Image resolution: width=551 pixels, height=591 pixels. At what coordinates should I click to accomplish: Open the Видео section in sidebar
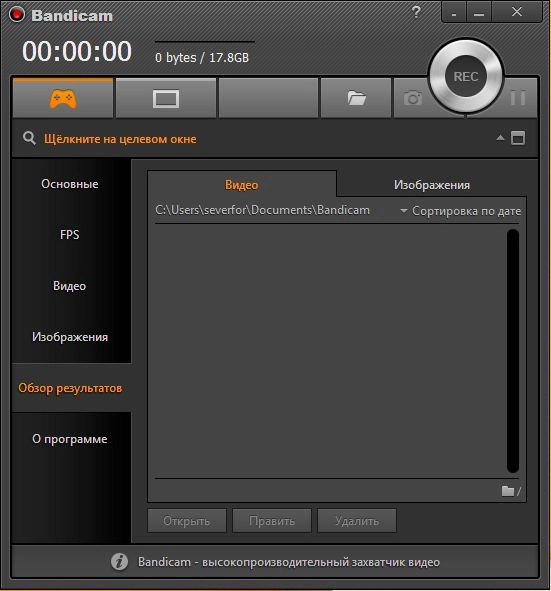click(x=70, y=286)
